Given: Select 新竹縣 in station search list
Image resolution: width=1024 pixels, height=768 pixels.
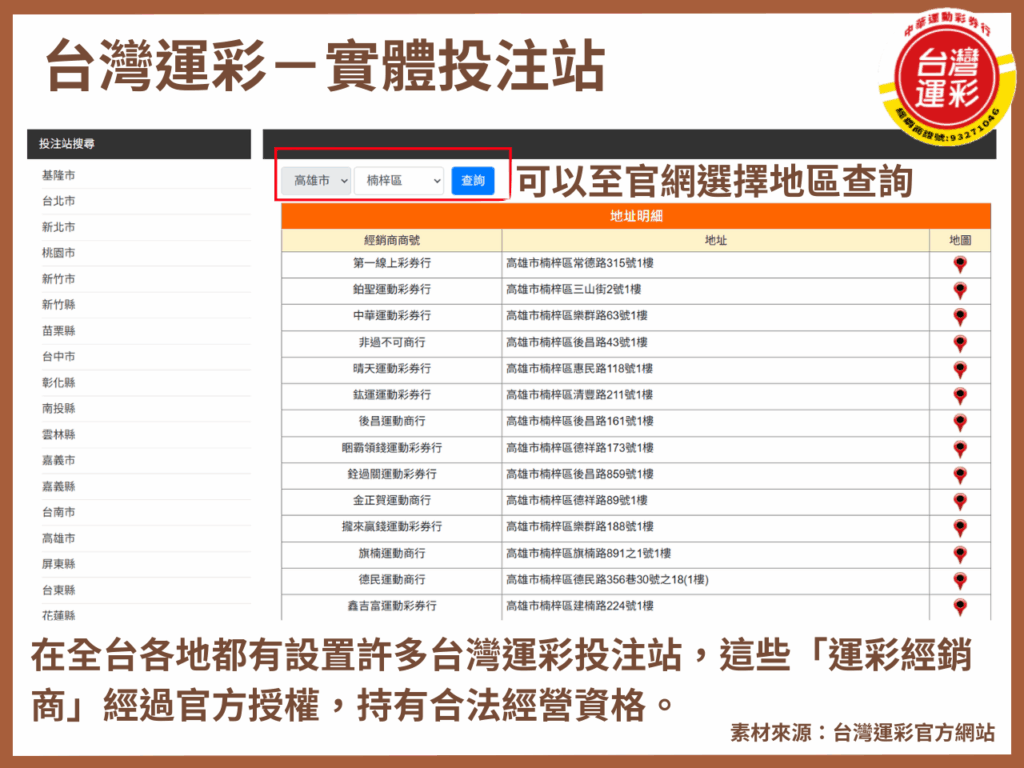Looking at the screenshot, I should tap(59, 304).
